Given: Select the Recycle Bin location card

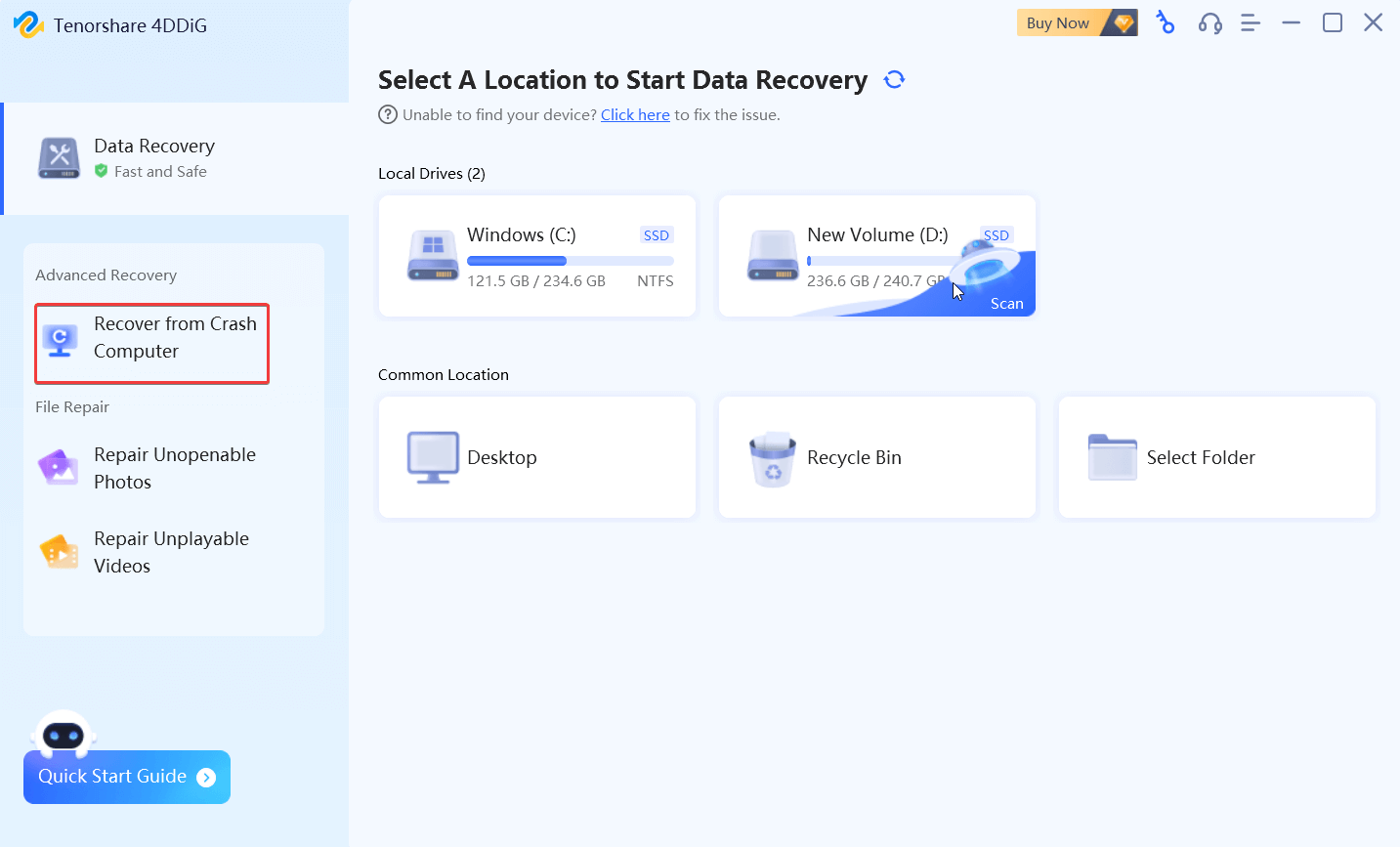Looking at the screenshot, I should coord(877,457).
